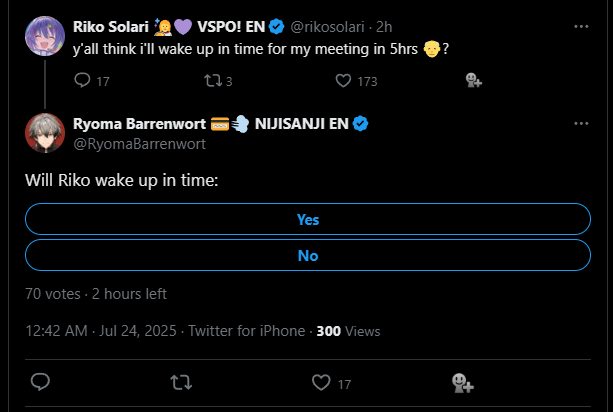
Task: Click Ryoma Barrenwort's display name
Action: point(139,124)
